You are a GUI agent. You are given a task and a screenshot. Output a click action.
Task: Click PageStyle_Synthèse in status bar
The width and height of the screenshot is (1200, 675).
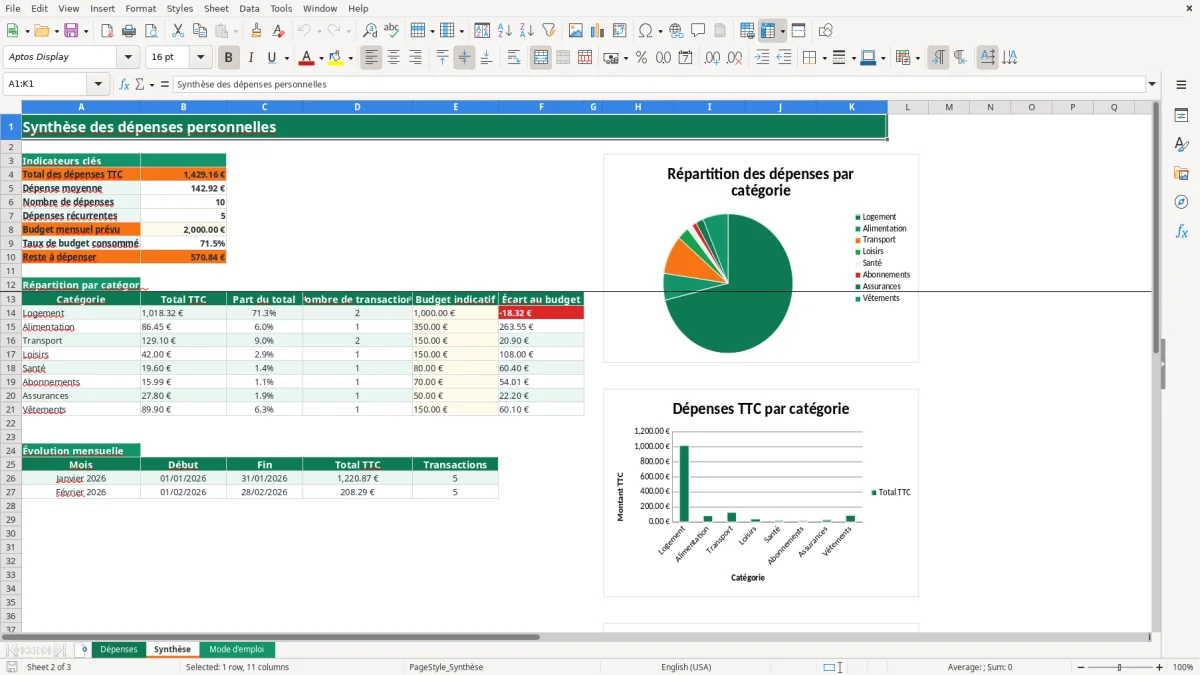pyautogui.click(x=446, y=667)
